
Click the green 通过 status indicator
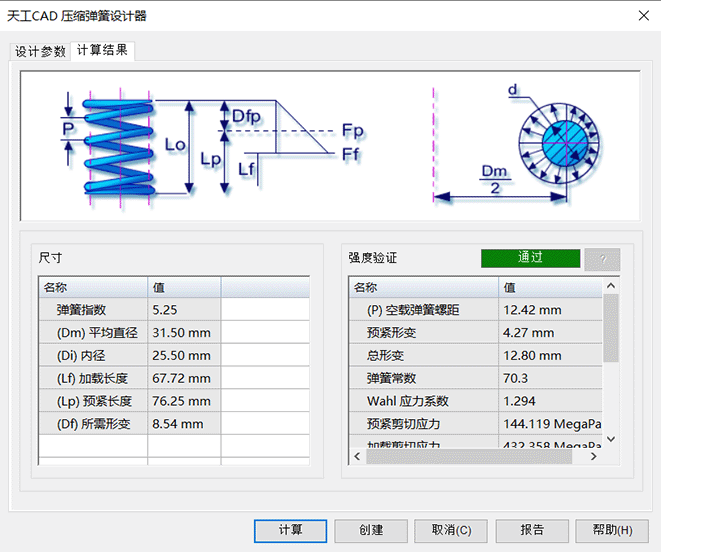(531, 258)
